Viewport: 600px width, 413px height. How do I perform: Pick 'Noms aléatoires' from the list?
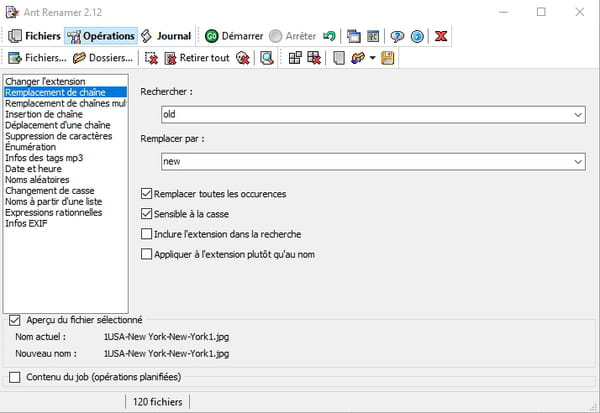[x=65, y=180]
